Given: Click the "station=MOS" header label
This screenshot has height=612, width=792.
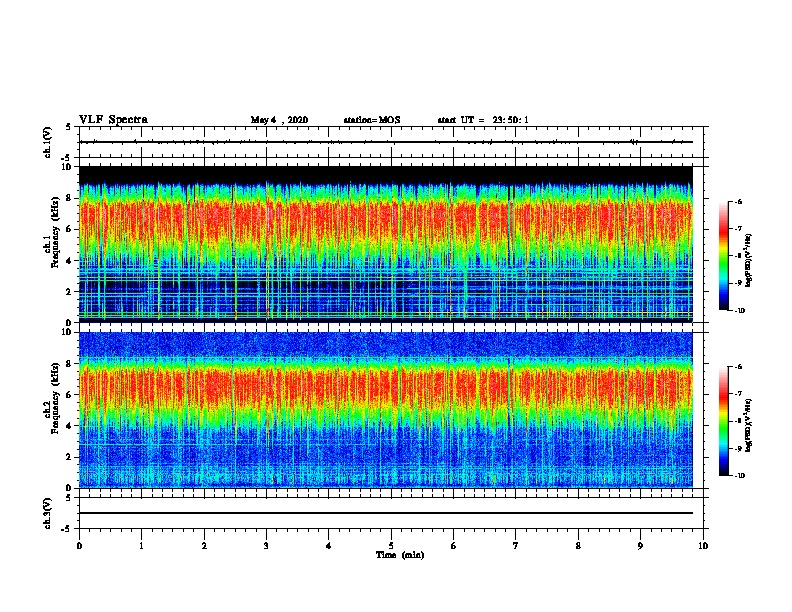Looking at the screenshot, I should pyautogui.click(x=372, y=120).
